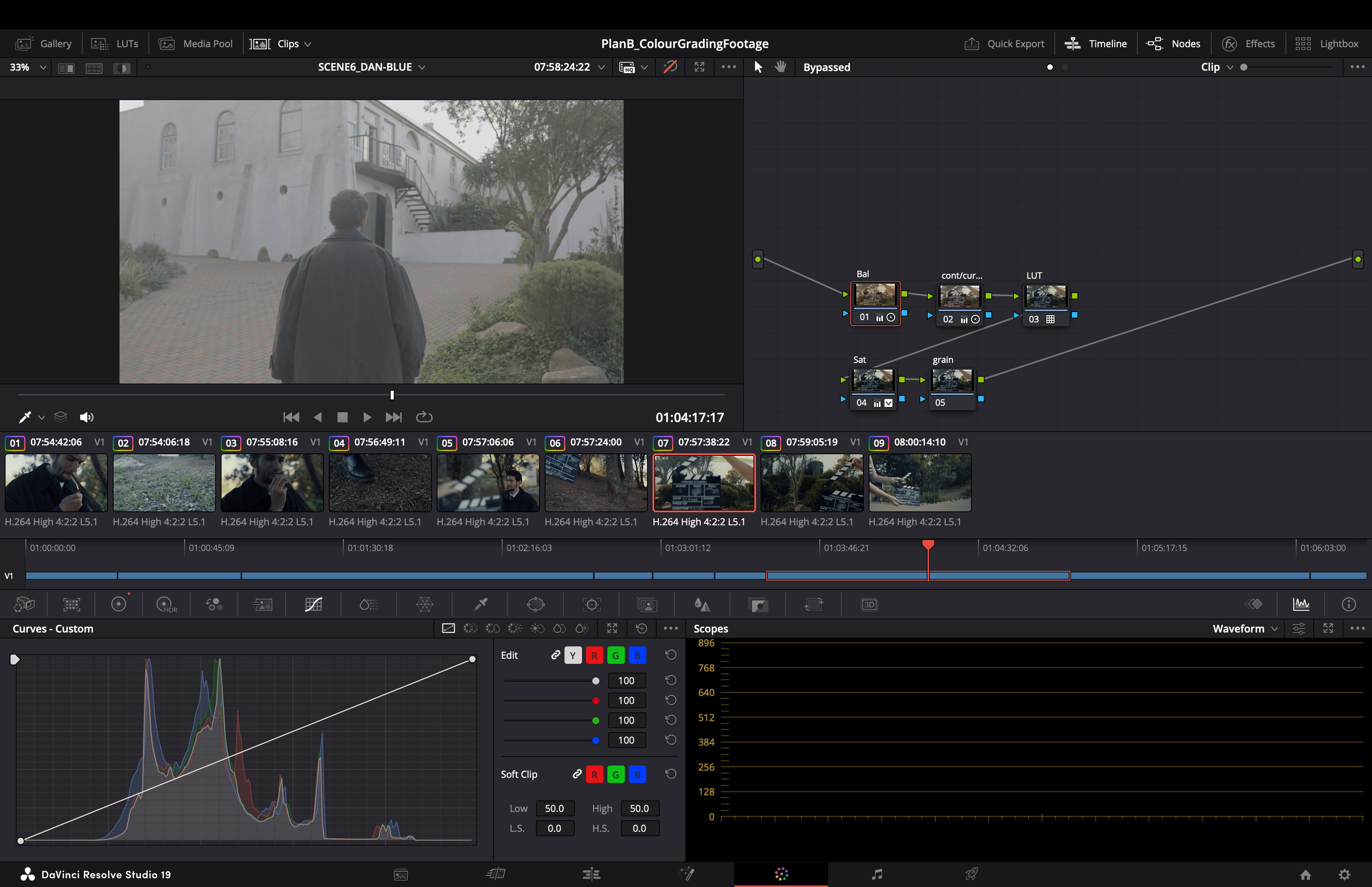Toggle the Soft Clip blue channel button

pyautogui.click(x=637, y=775)
